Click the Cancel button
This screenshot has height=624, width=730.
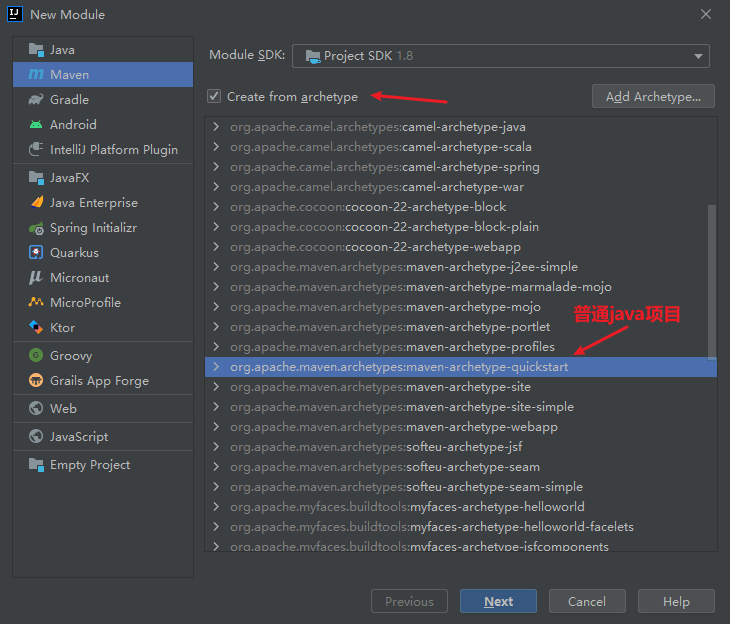[587, 601]
